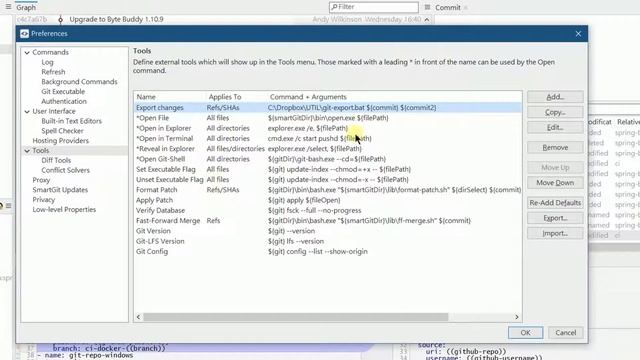This screenshot has width=640, height=360.
Task: Select the Git-LFS Version row
Action: 328,241
